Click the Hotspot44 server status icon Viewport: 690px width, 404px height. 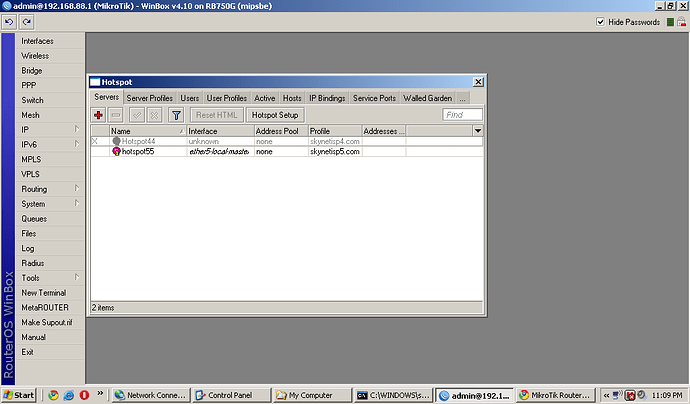tap(116, 141)
